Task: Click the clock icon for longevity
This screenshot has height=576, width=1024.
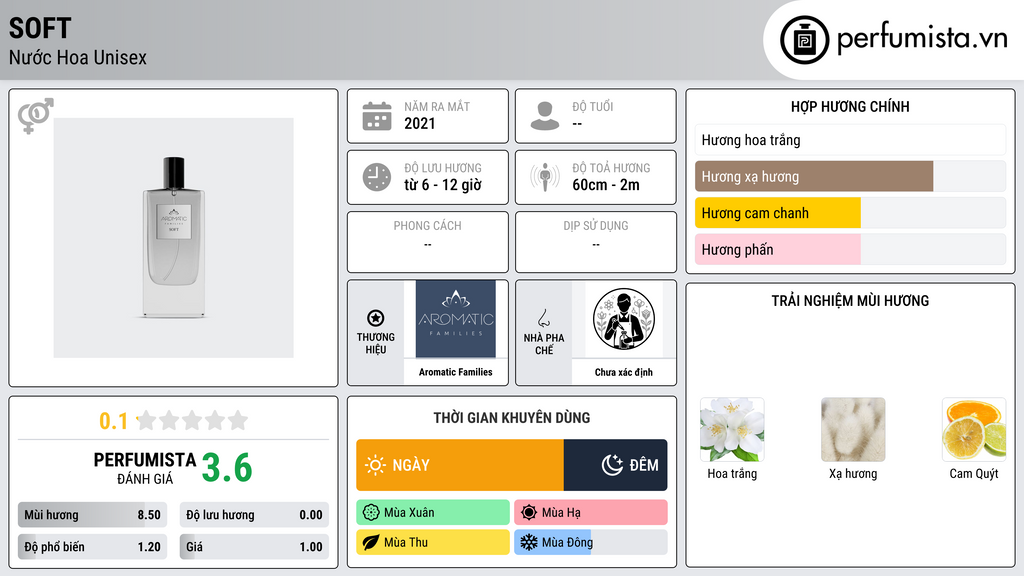Action: 377,177
